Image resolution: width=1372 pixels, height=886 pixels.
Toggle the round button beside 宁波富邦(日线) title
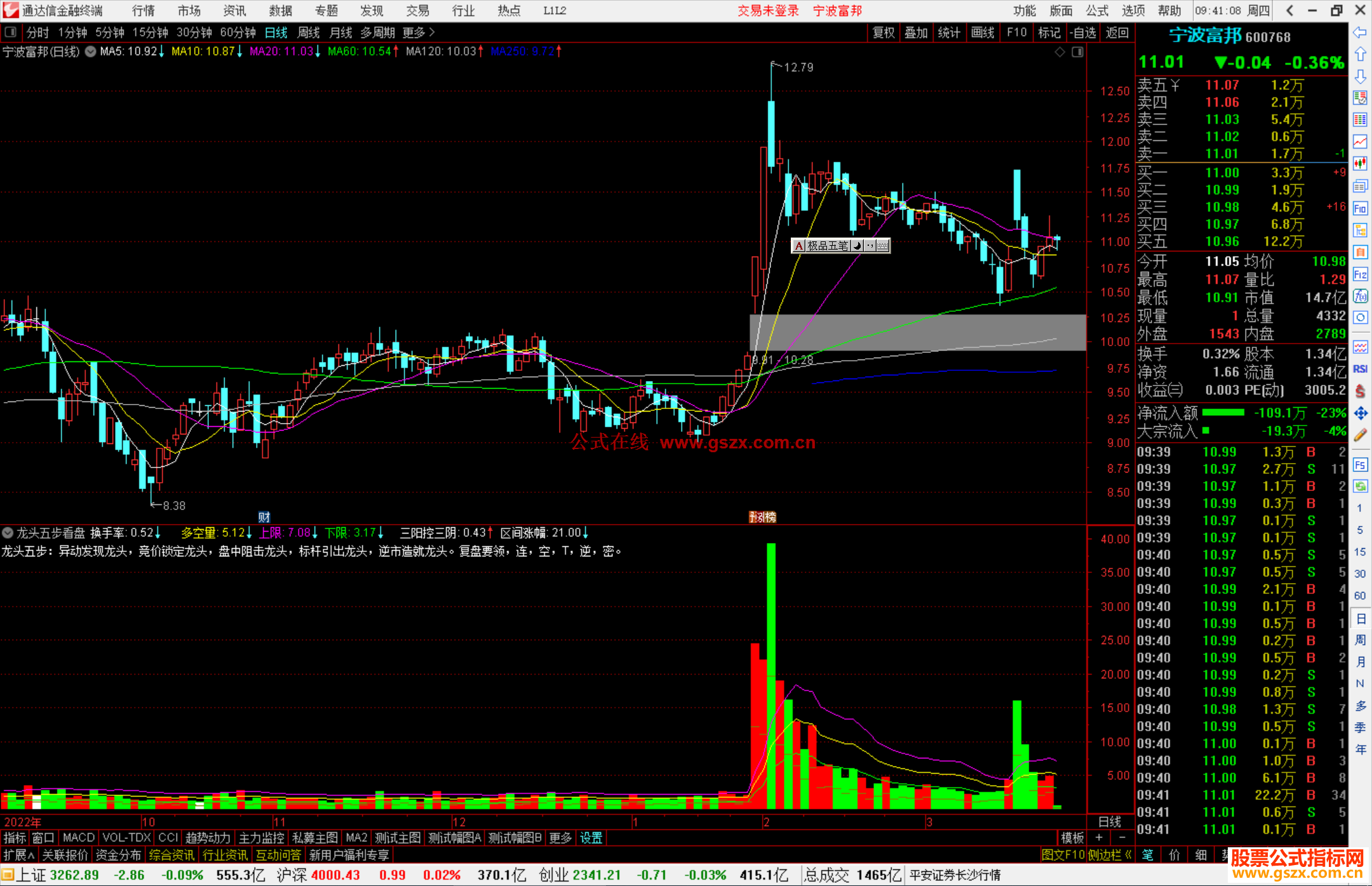tap(91, 51)
